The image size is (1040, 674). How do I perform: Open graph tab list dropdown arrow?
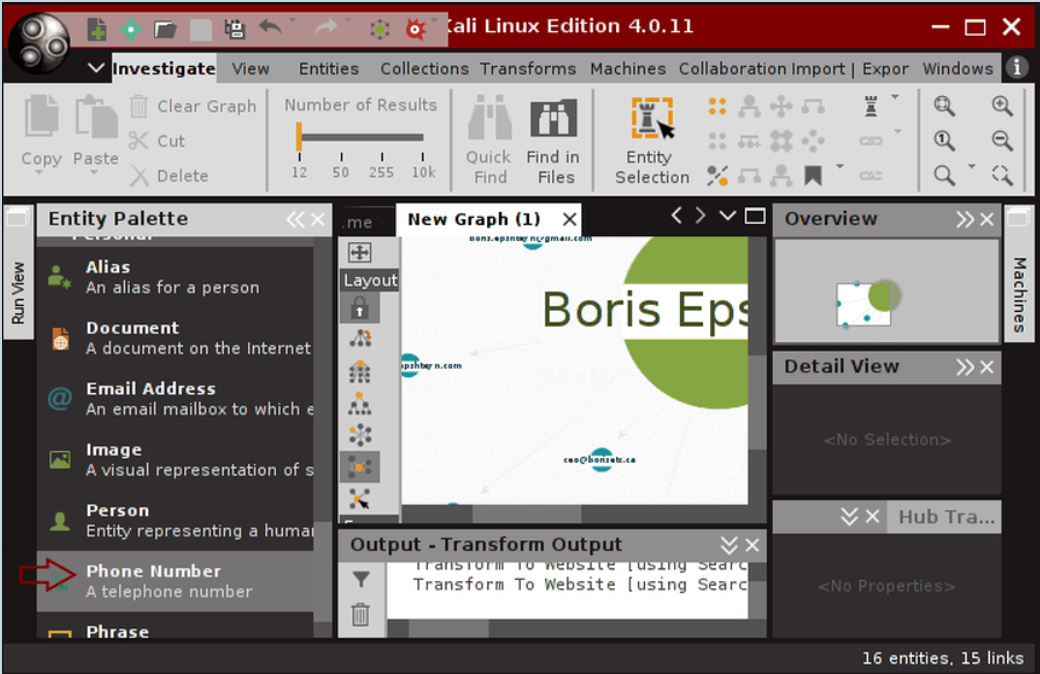tap(727, 216)
